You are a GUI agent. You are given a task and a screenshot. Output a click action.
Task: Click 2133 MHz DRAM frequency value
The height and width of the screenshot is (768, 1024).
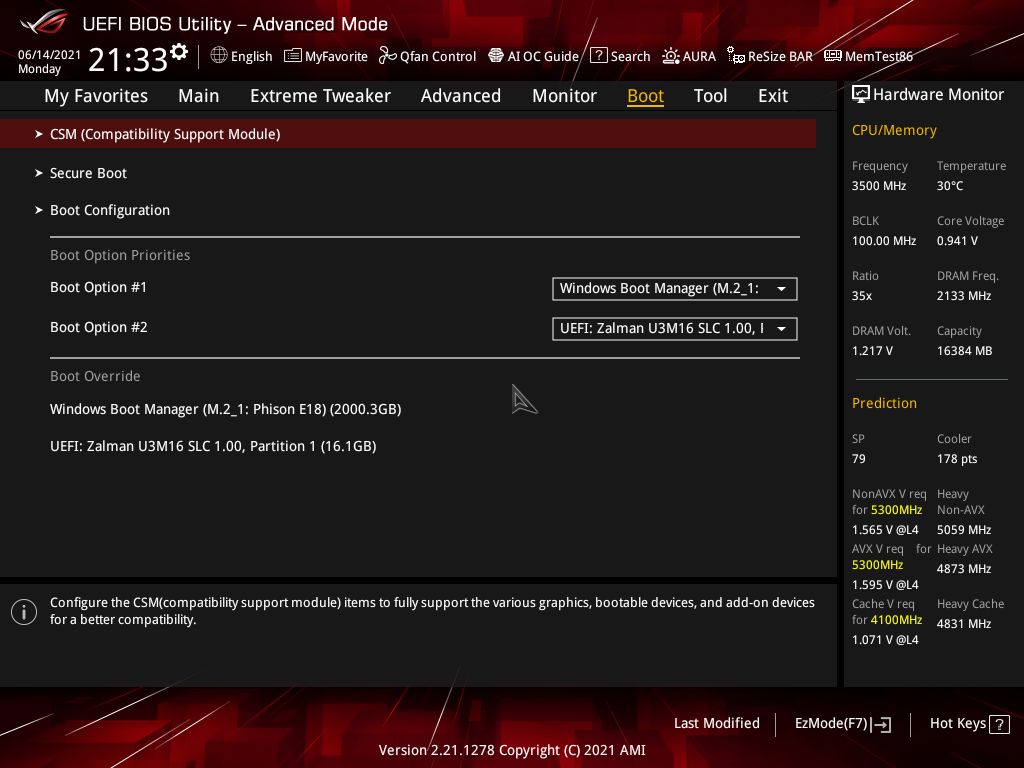964,296
